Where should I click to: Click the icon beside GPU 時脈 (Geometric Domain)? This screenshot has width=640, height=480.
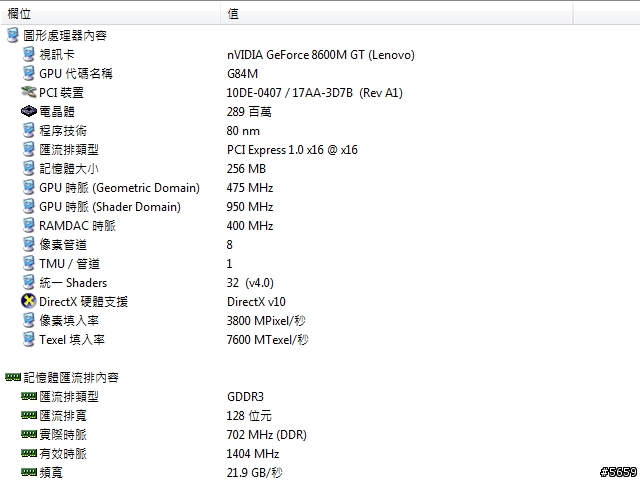tap(29, 187)
